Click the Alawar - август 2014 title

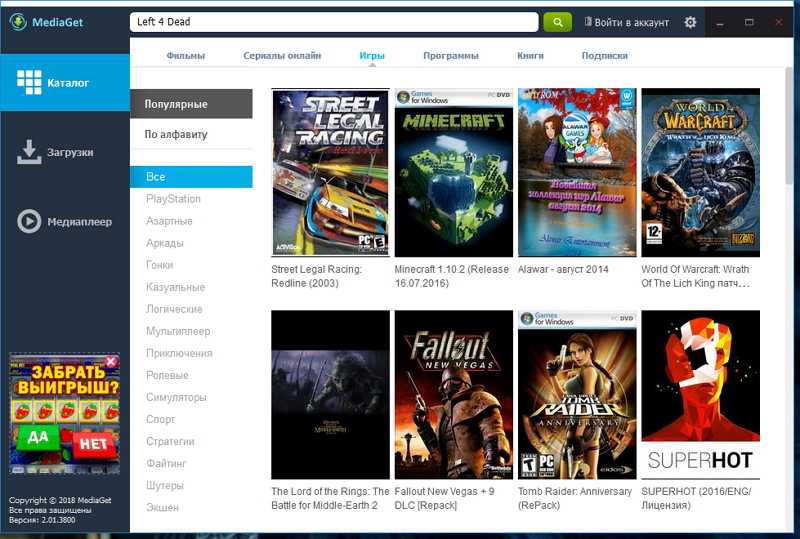[x=563, y=269]
